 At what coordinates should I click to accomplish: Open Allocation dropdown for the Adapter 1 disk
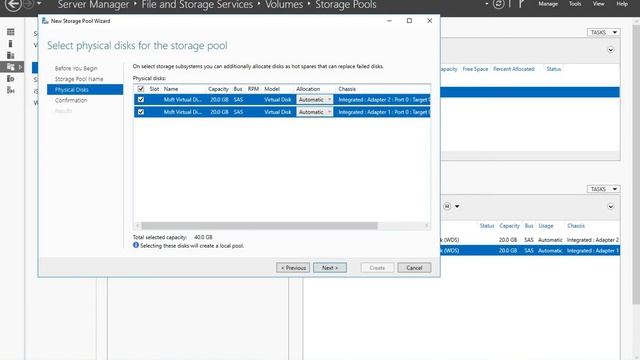tap(314, 112)
